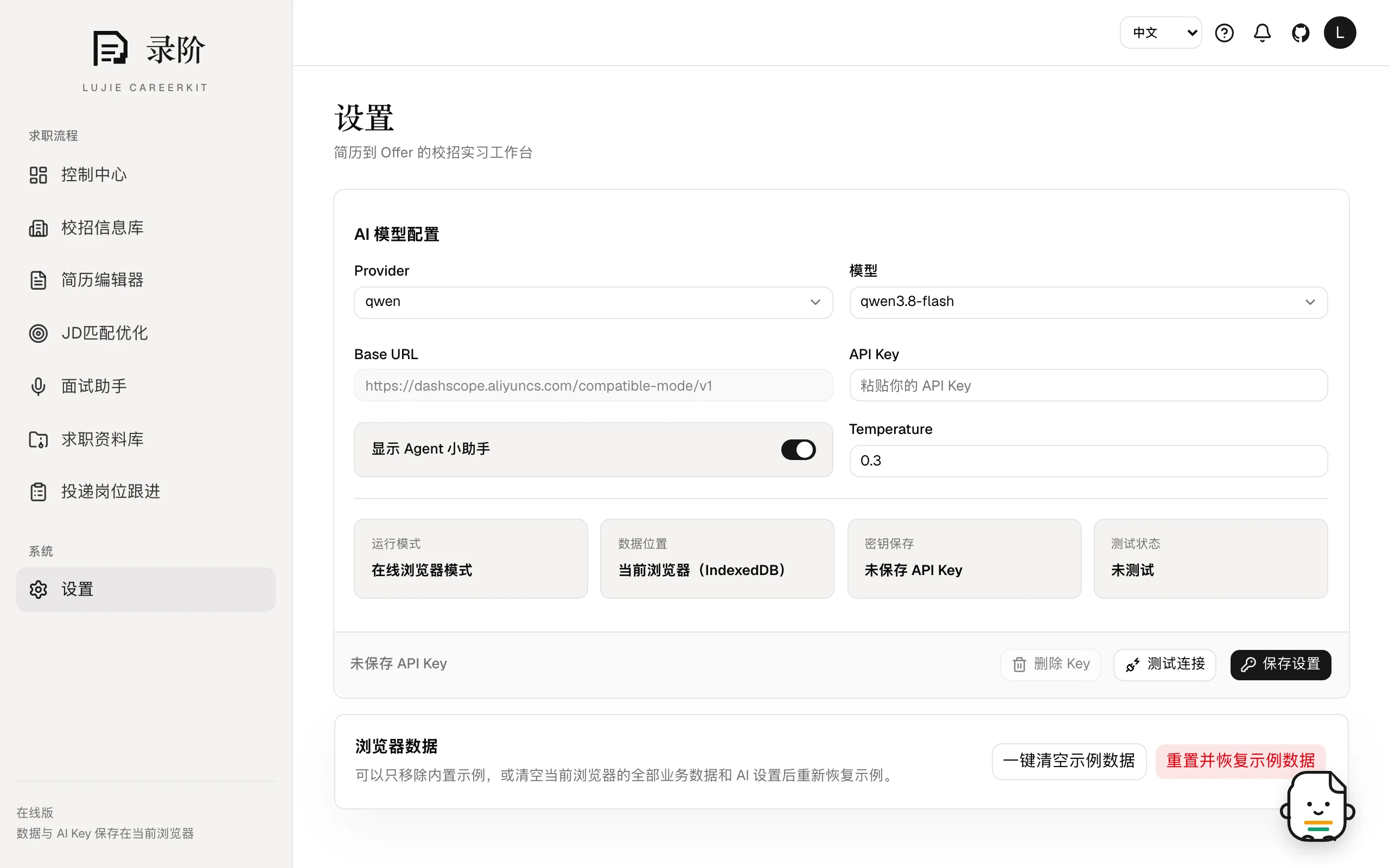Go to 控制中心 in sidebar
This screenshot has height=868, width=1389.
[x=146, y=175]
